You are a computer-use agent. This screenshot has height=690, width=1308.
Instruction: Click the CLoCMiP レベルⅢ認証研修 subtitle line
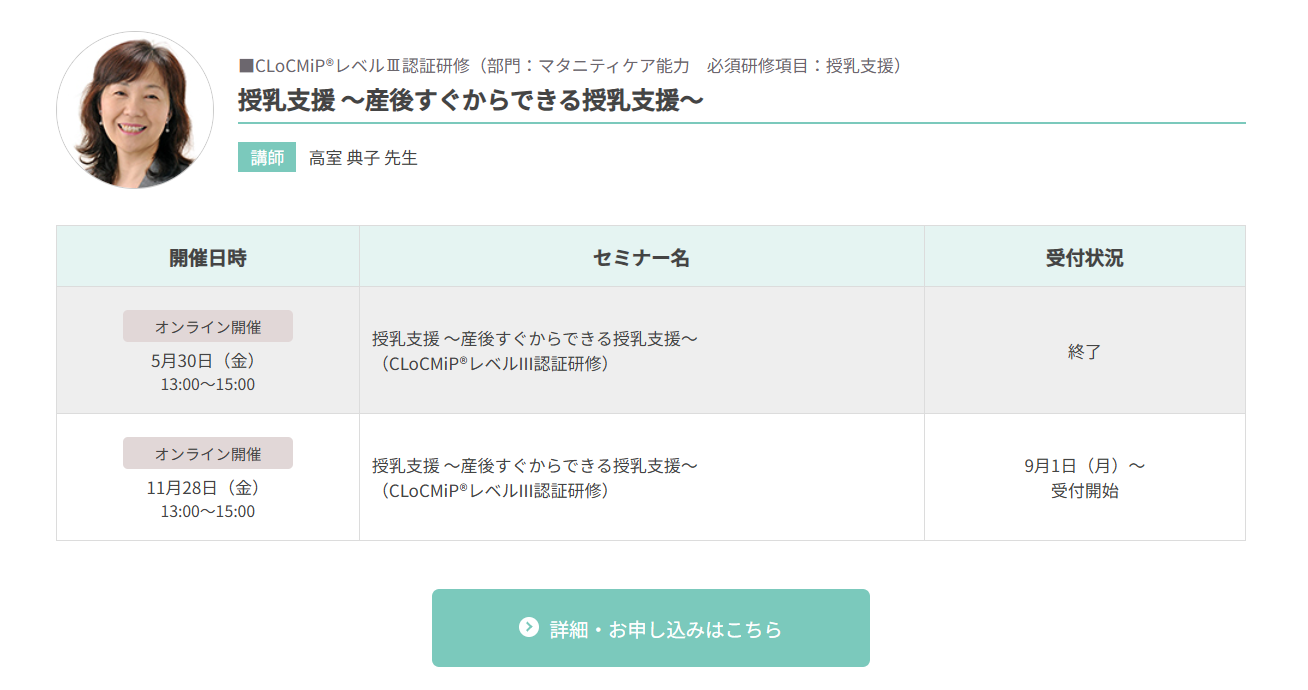572,66
